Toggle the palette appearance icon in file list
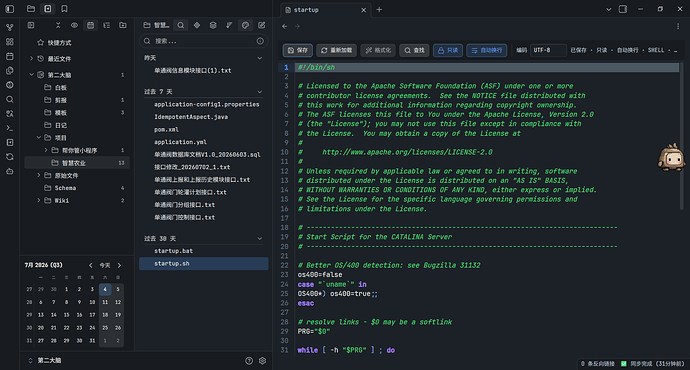This screenshot has width=690, height=370. pyautogui.click(x=245, y=26)
